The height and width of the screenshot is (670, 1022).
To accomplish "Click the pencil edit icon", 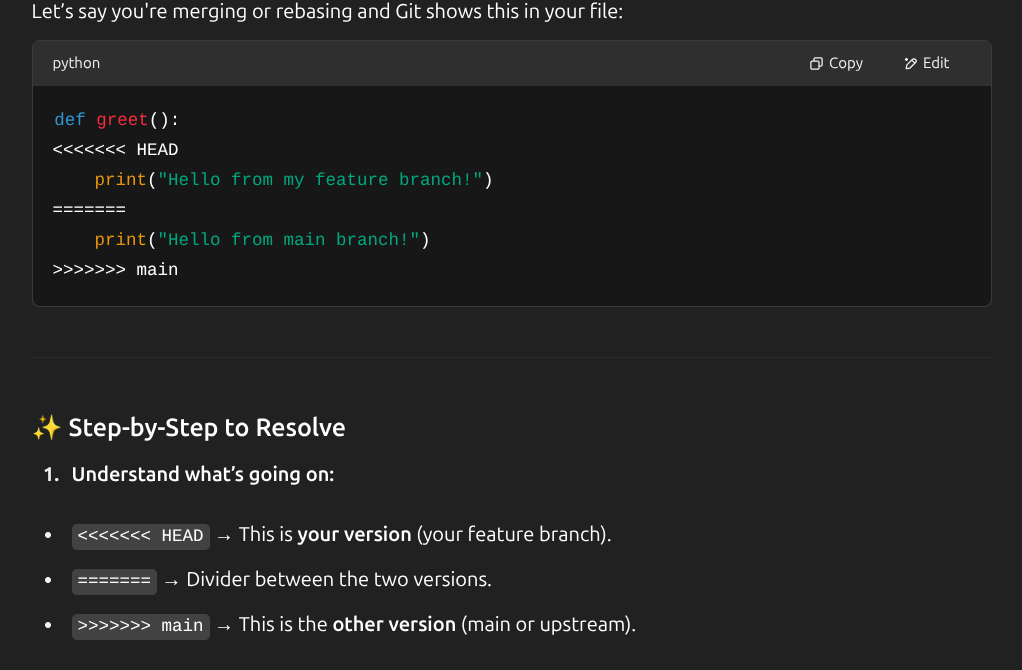I will [911, 63].
